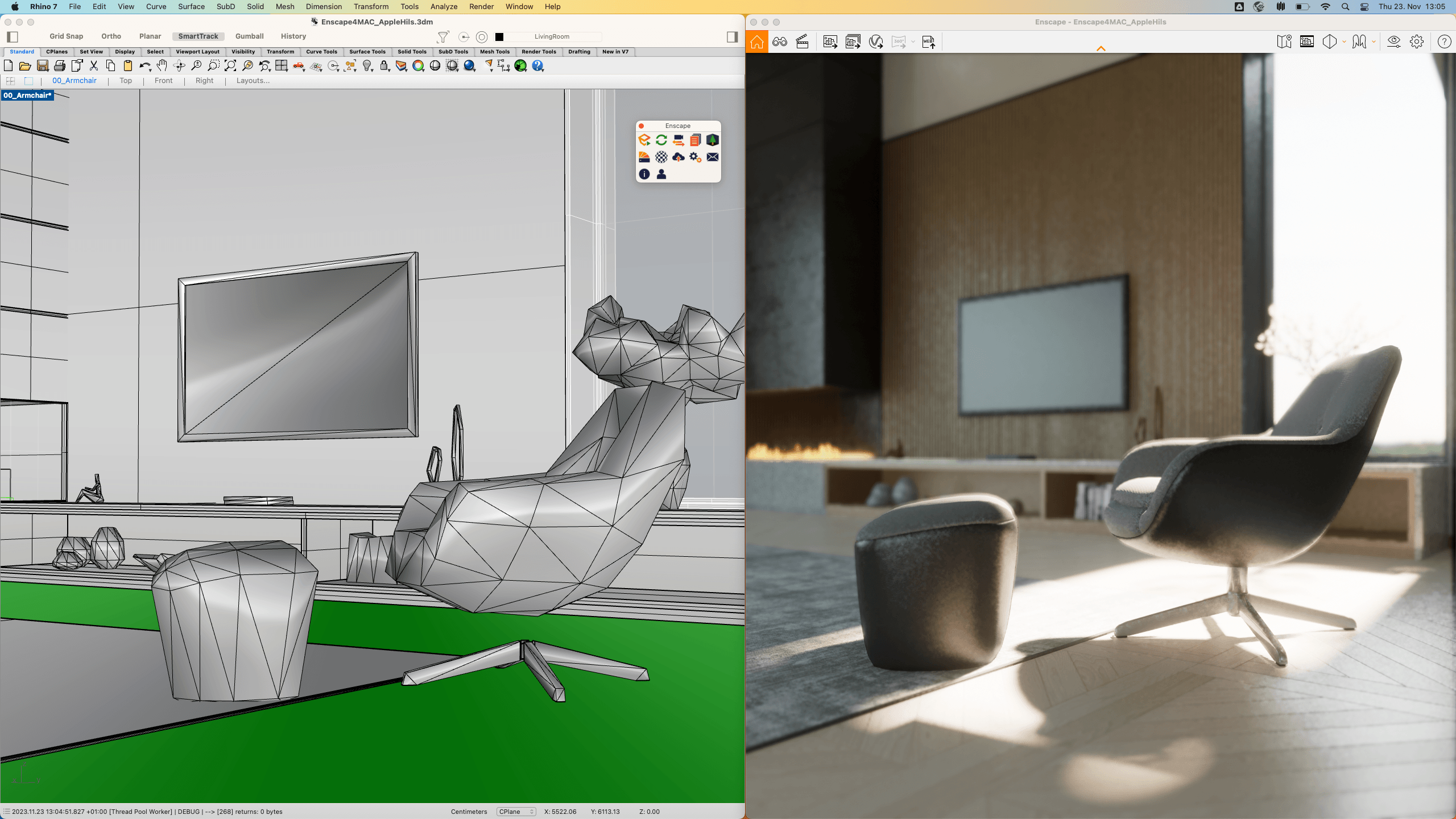The height and width of the screenshot is (819, 1456).
Task: Enable Grid Snap in the Rhino status bar
Action: (65, 36)
